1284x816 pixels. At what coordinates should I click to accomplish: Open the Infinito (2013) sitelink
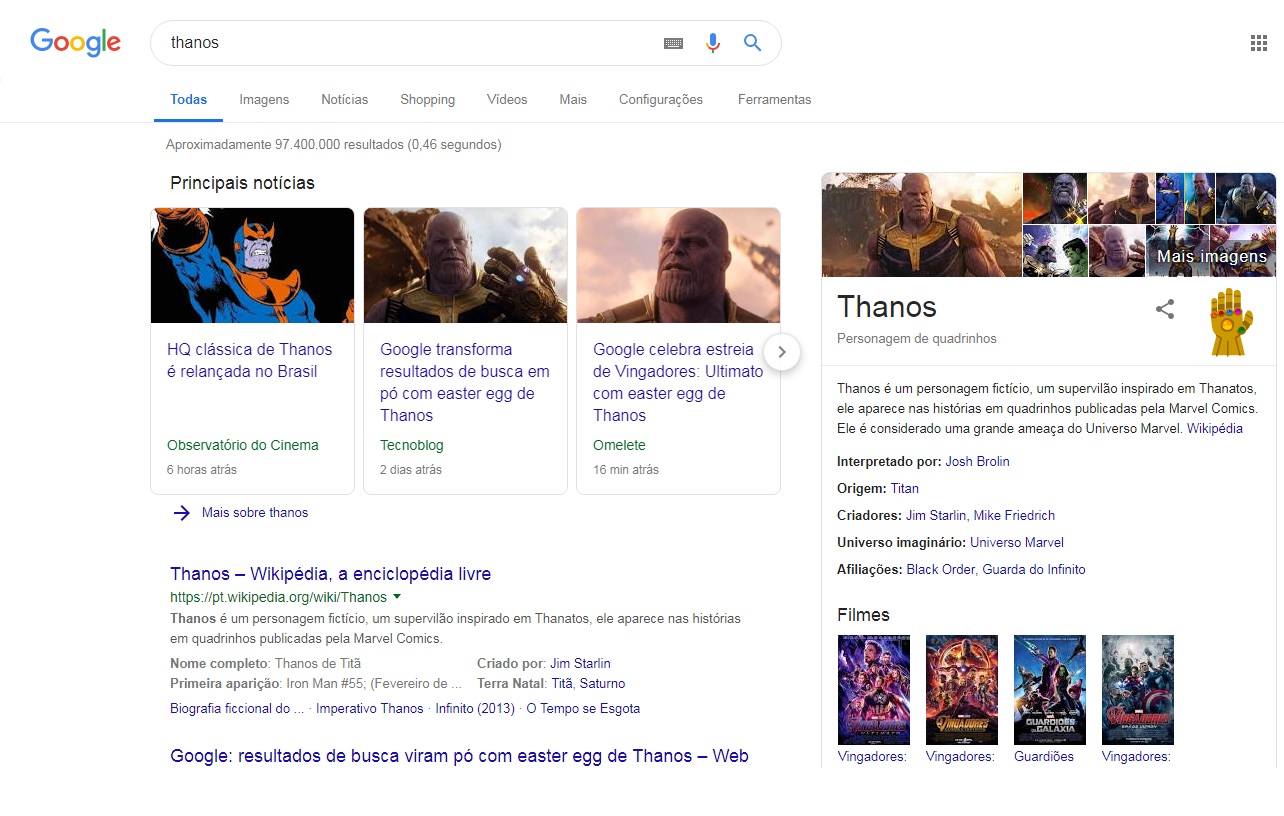[x=475, y=708]
